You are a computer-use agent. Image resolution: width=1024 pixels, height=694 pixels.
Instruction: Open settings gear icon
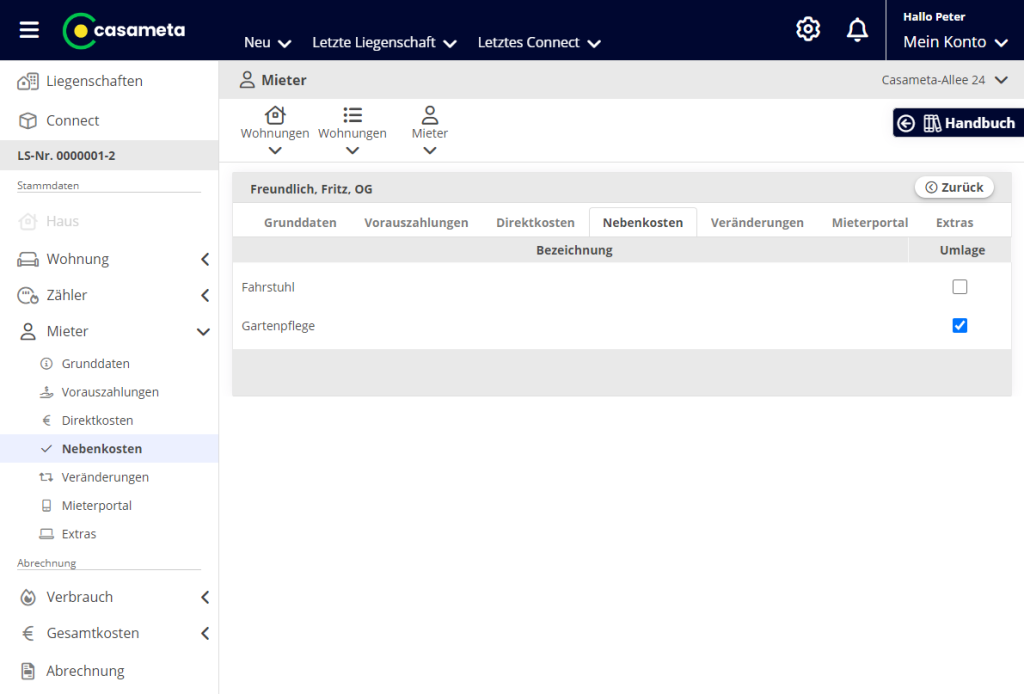[808, 29]
